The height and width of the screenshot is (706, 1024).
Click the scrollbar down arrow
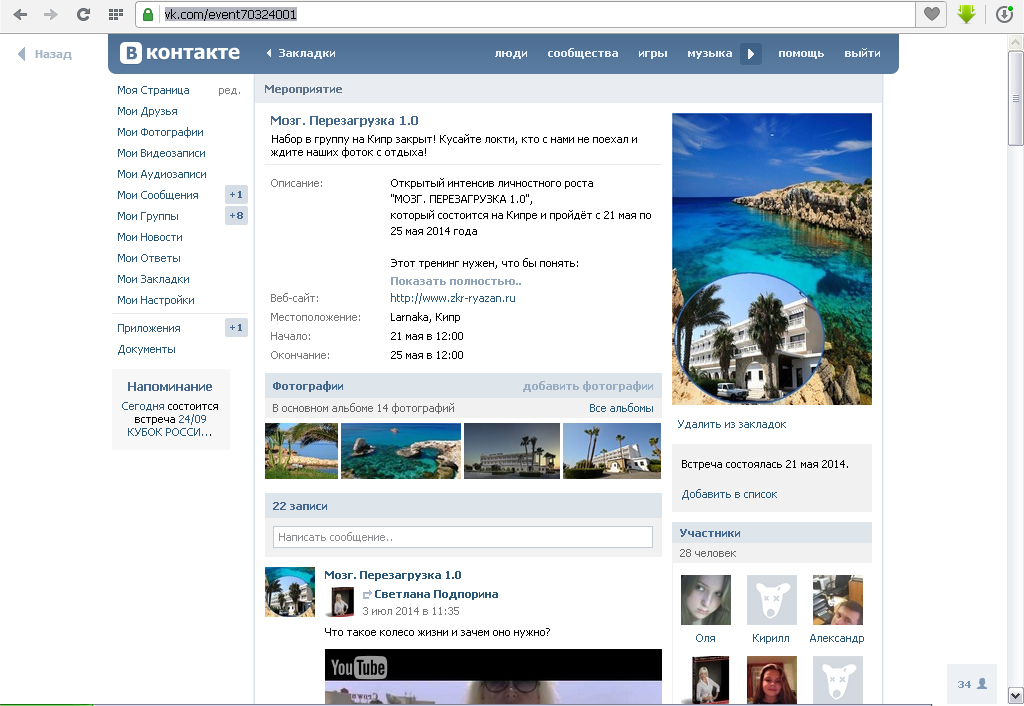point(1016,695)
